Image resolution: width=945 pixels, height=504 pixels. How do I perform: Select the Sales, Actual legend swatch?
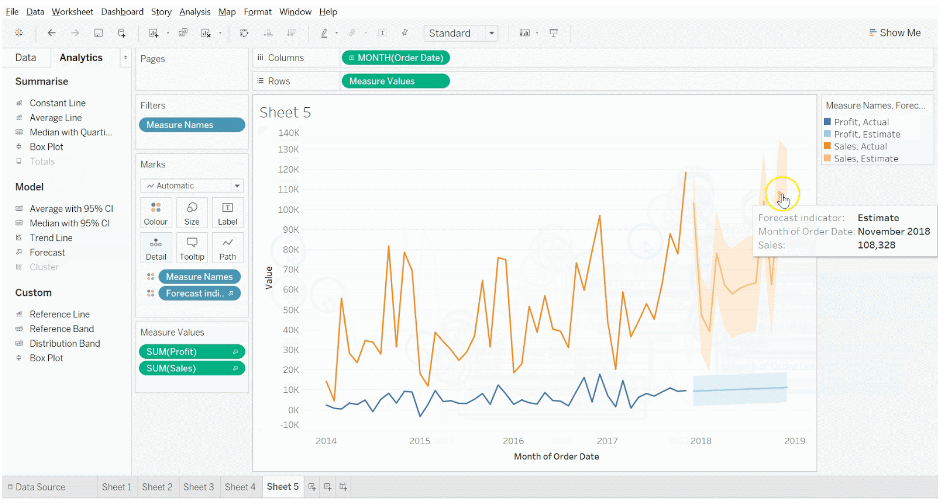point(829,146)
